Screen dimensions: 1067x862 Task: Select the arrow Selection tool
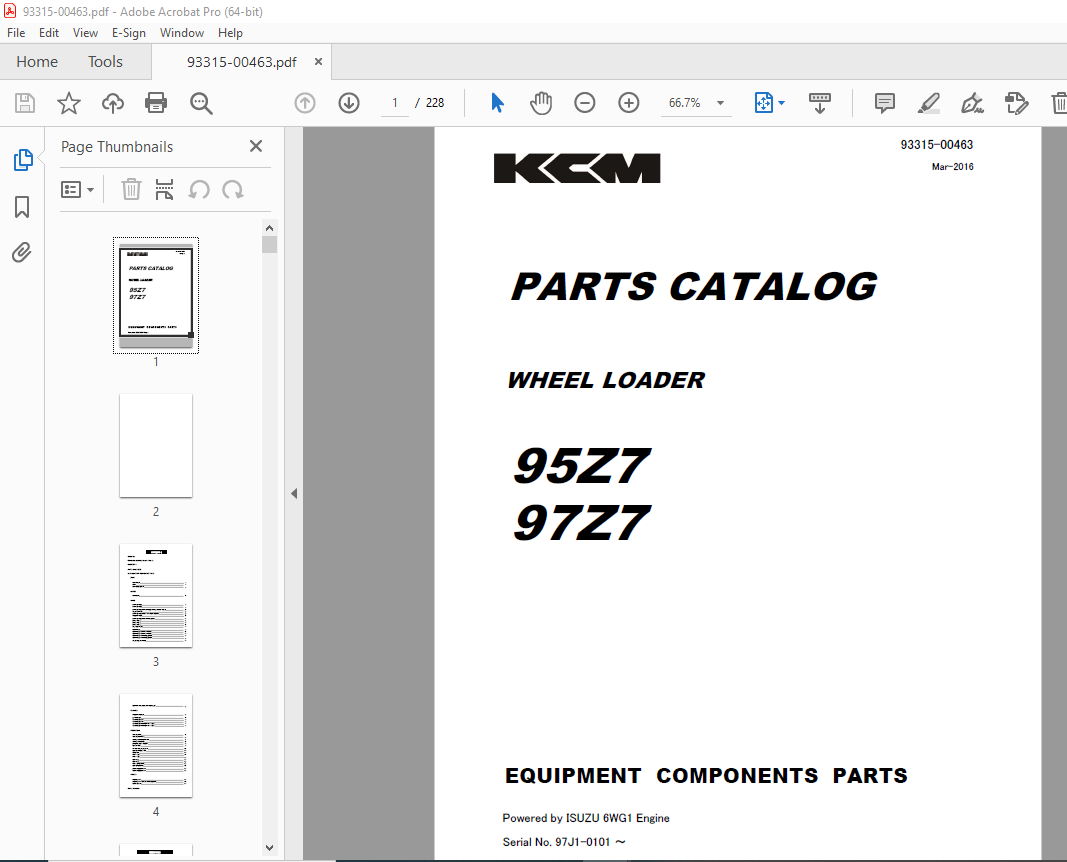pos(497,103)
